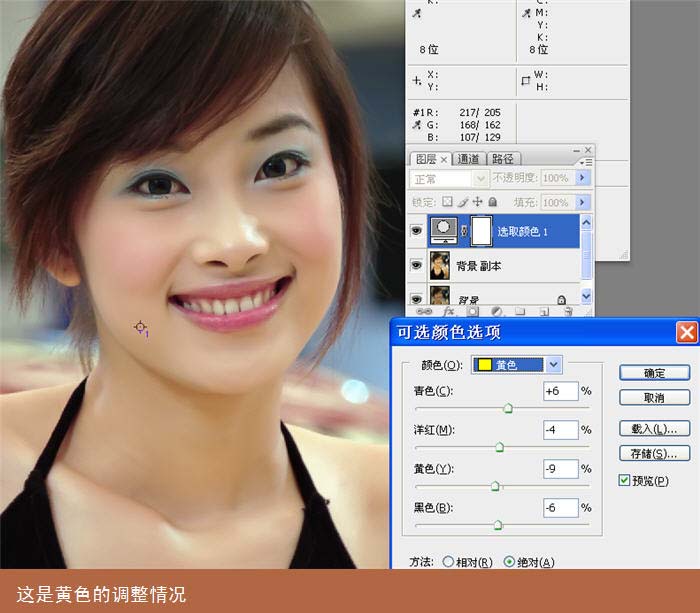700x613 pixels.
Task: Click the 黄色 value field showing -9
Action: pos(561,468)
